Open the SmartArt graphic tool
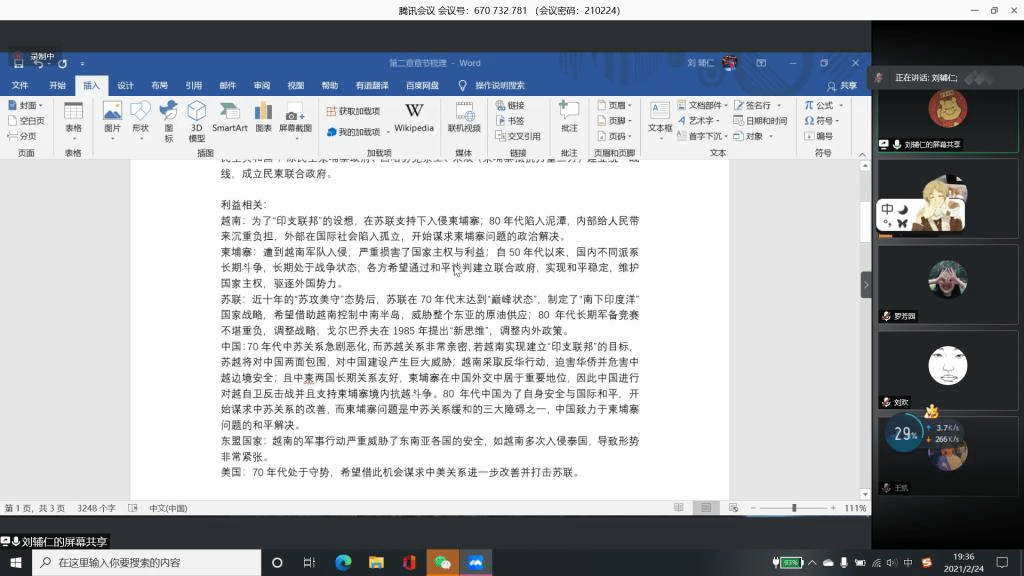The height and width of the screenshot is (576, 1024). (229, 116)
